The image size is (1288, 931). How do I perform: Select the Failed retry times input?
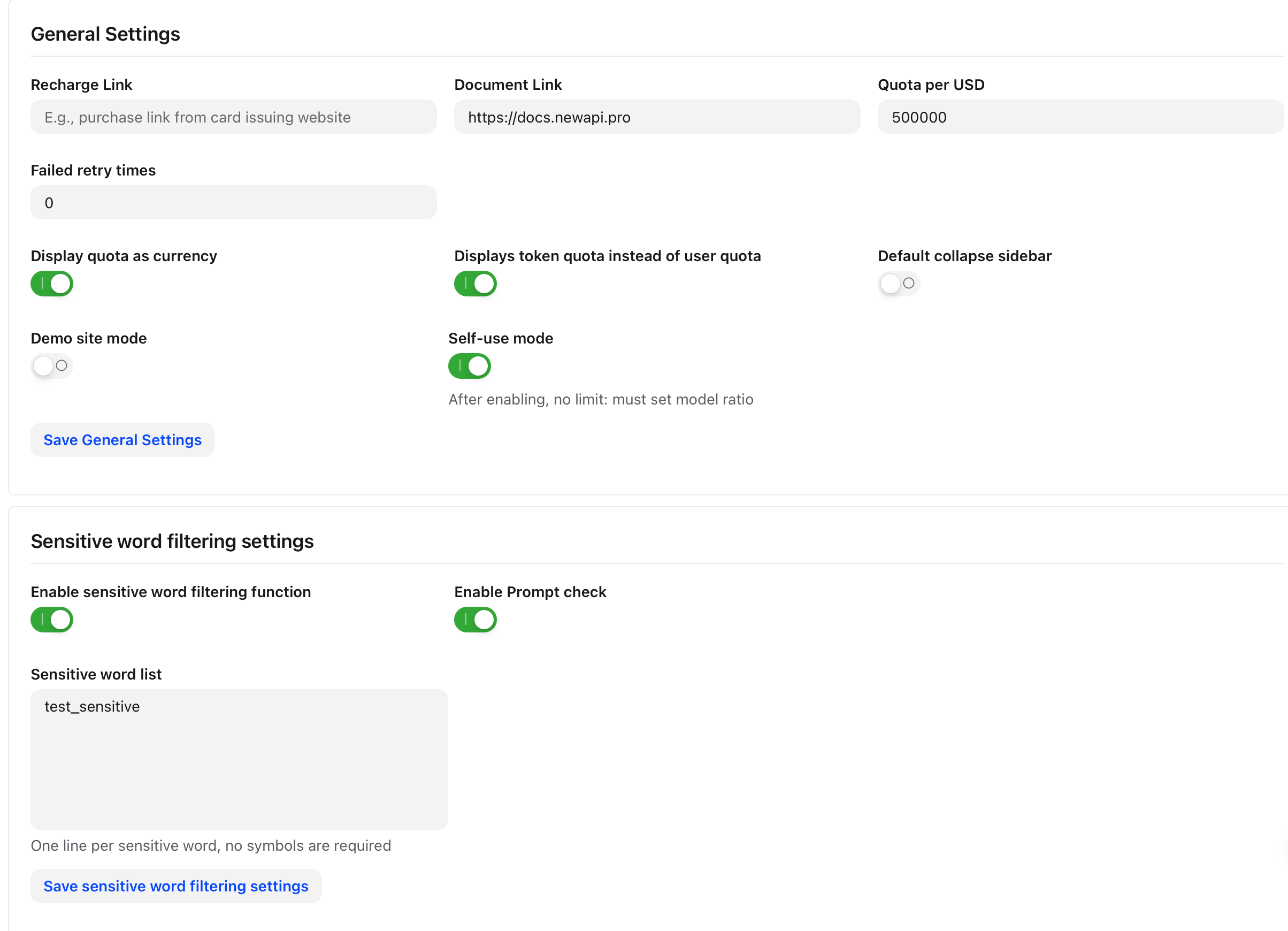pos(233,203)
